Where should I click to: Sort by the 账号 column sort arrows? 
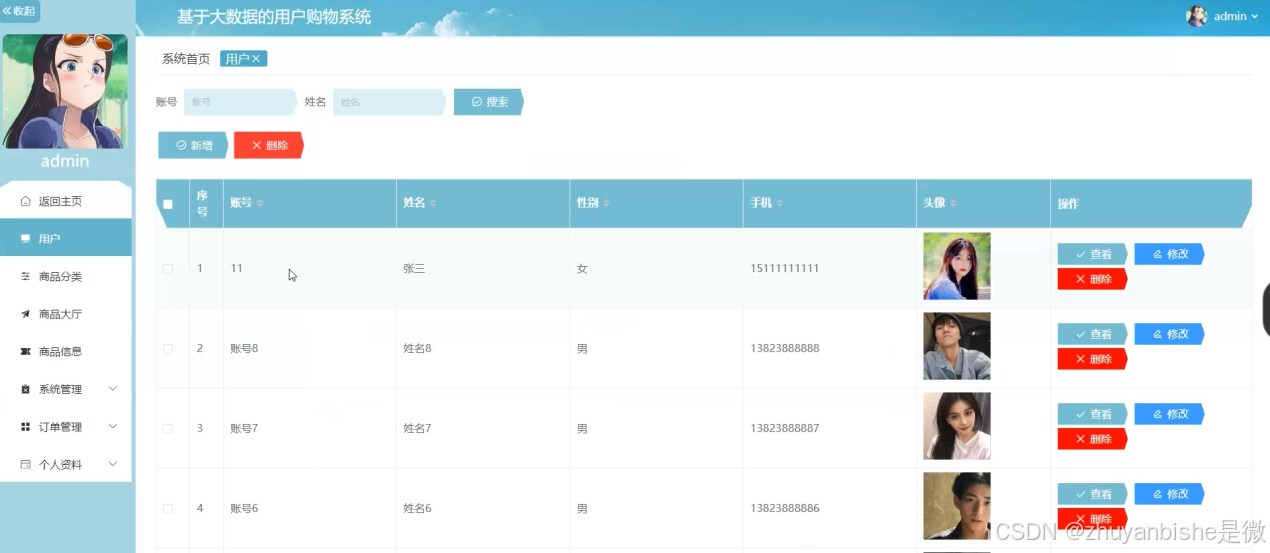(260, 203)
